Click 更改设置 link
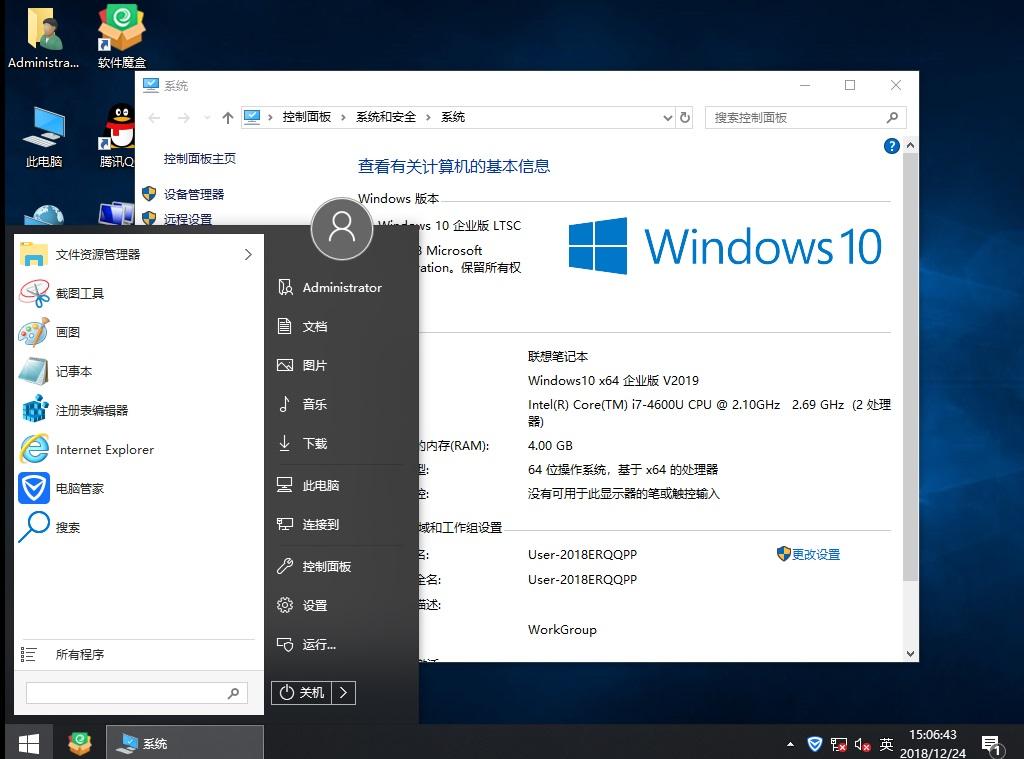This screenshot has height=759, width=1024. tap(815, 554)
